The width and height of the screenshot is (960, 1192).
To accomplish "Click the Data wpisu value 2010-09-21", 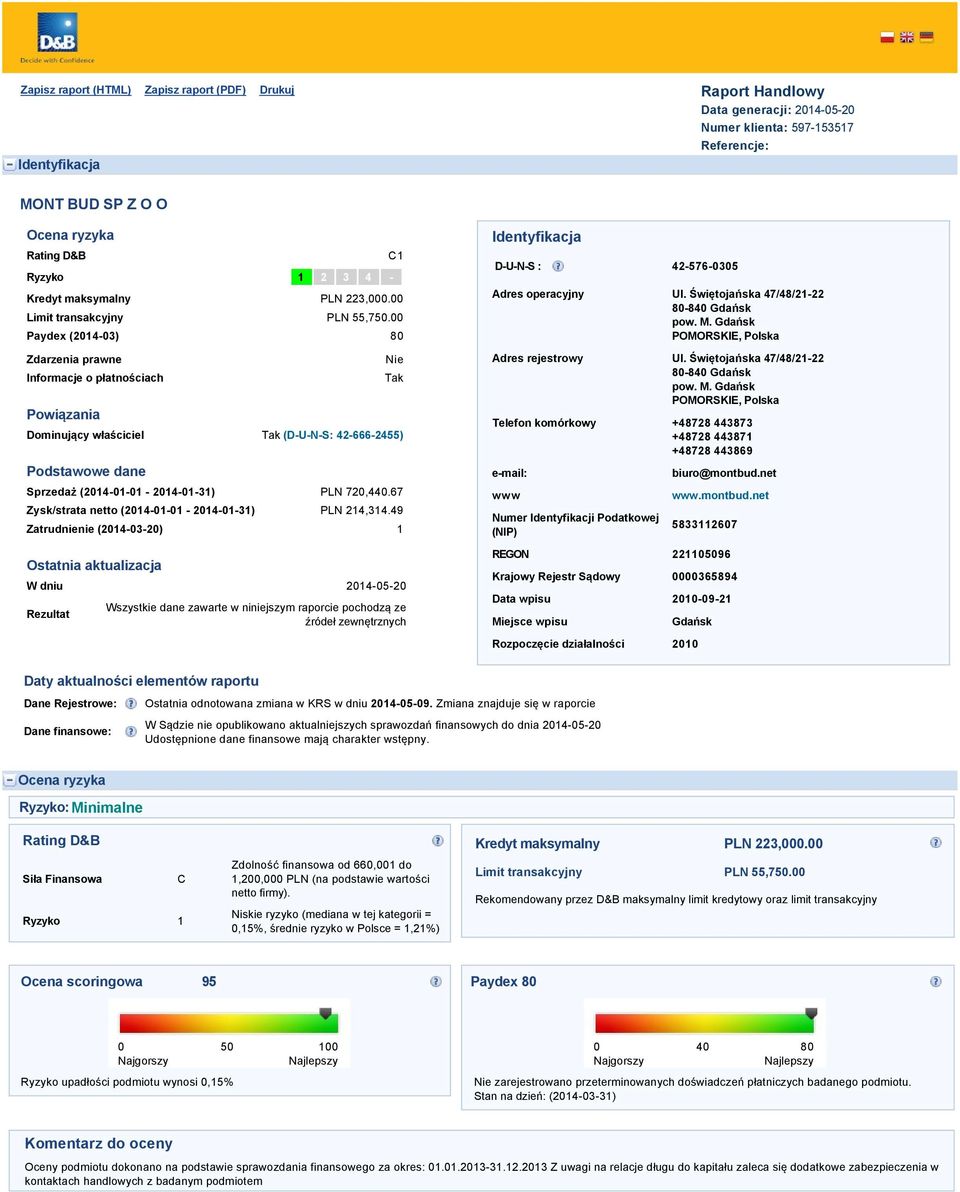I will coord(701,600).
